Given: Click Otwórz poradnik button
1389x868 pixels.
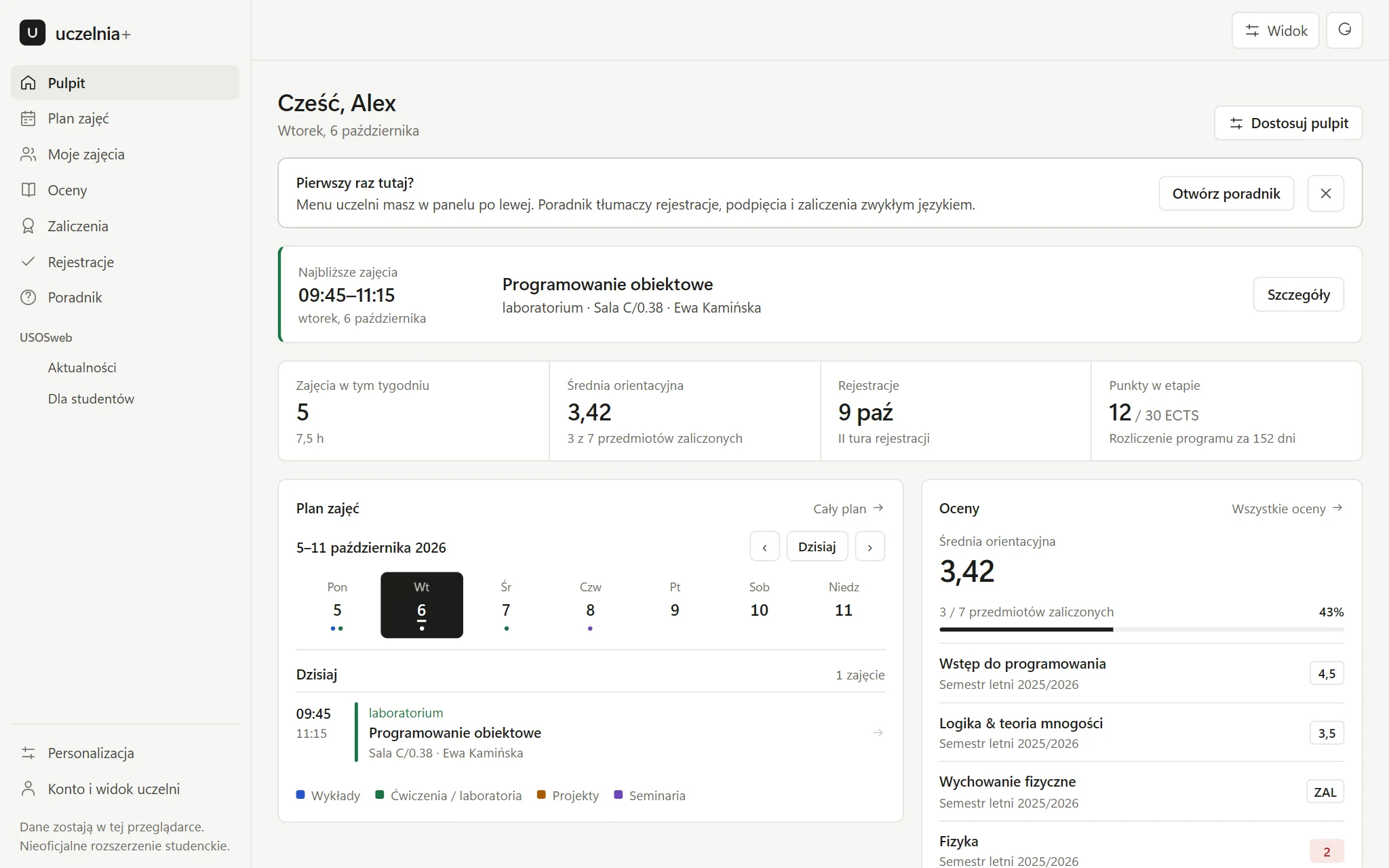Looking at the screenshot, I should 1226,193.
